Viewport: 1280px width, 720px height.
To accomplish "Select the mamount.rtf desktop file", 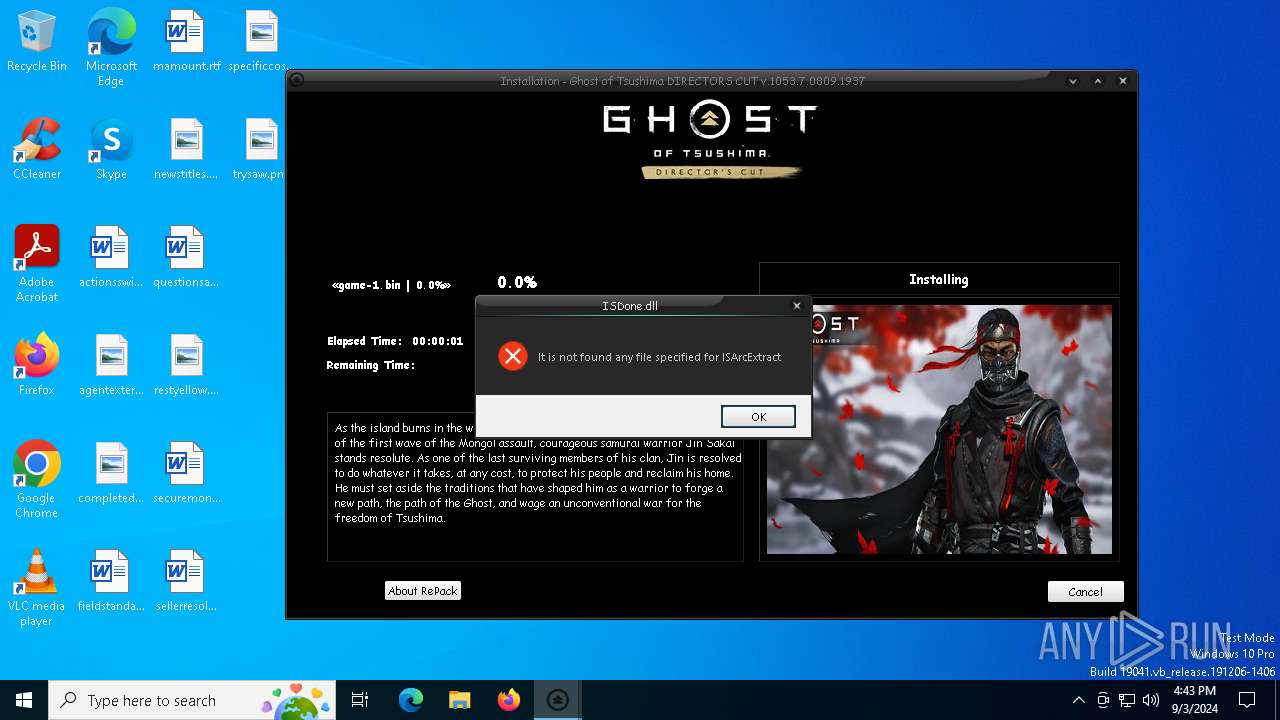I will click(x=186, y=43).
